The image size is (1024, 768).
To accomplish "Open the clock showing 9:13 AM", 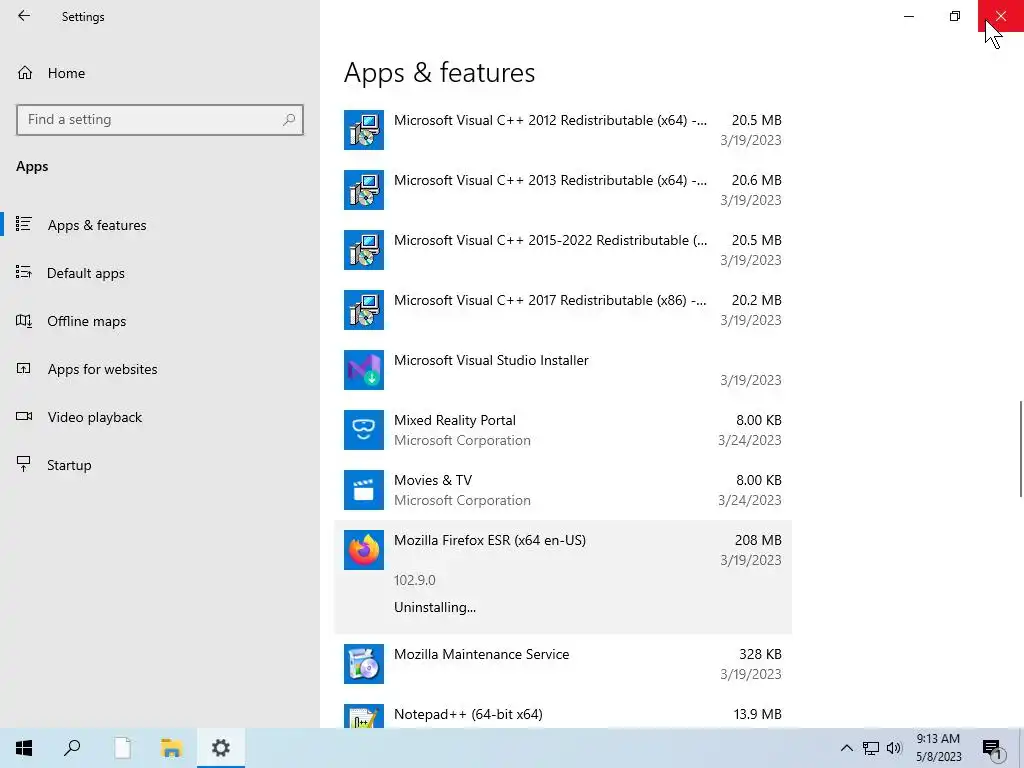I will [x=938, y=748].
